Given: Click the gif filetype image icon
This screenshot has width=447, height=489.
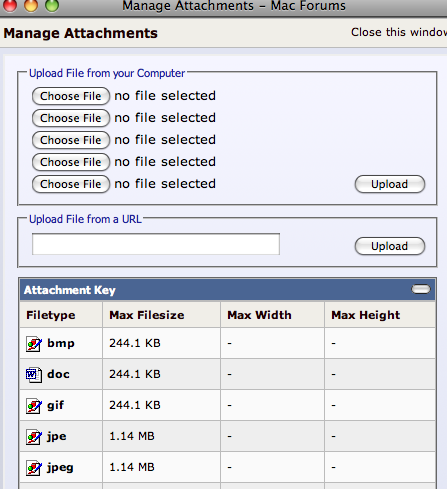Looking at the screenshot, I should [x=34, y=406].
